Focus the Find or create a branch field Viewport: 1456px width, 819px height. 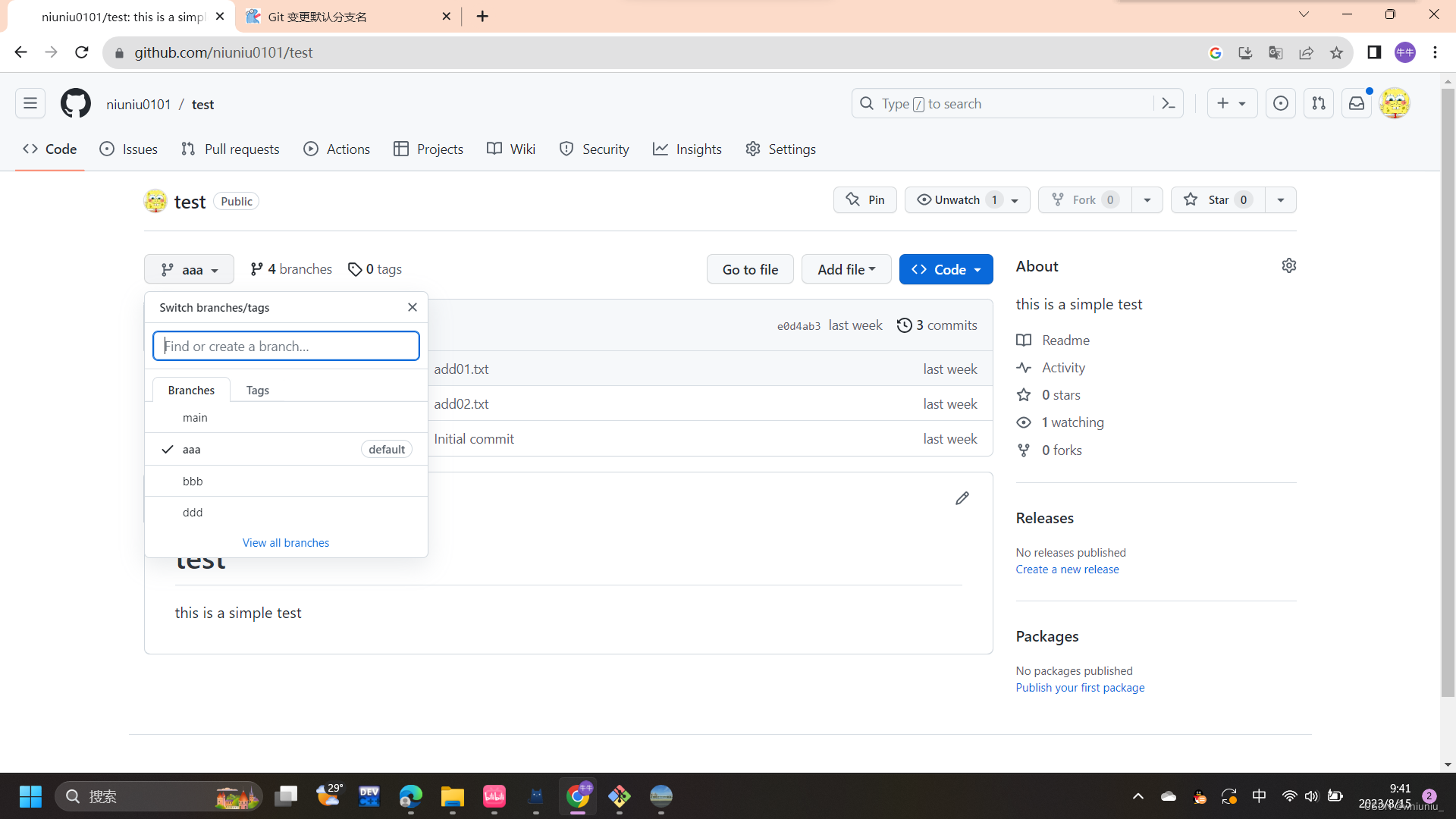tap(286, 346)
